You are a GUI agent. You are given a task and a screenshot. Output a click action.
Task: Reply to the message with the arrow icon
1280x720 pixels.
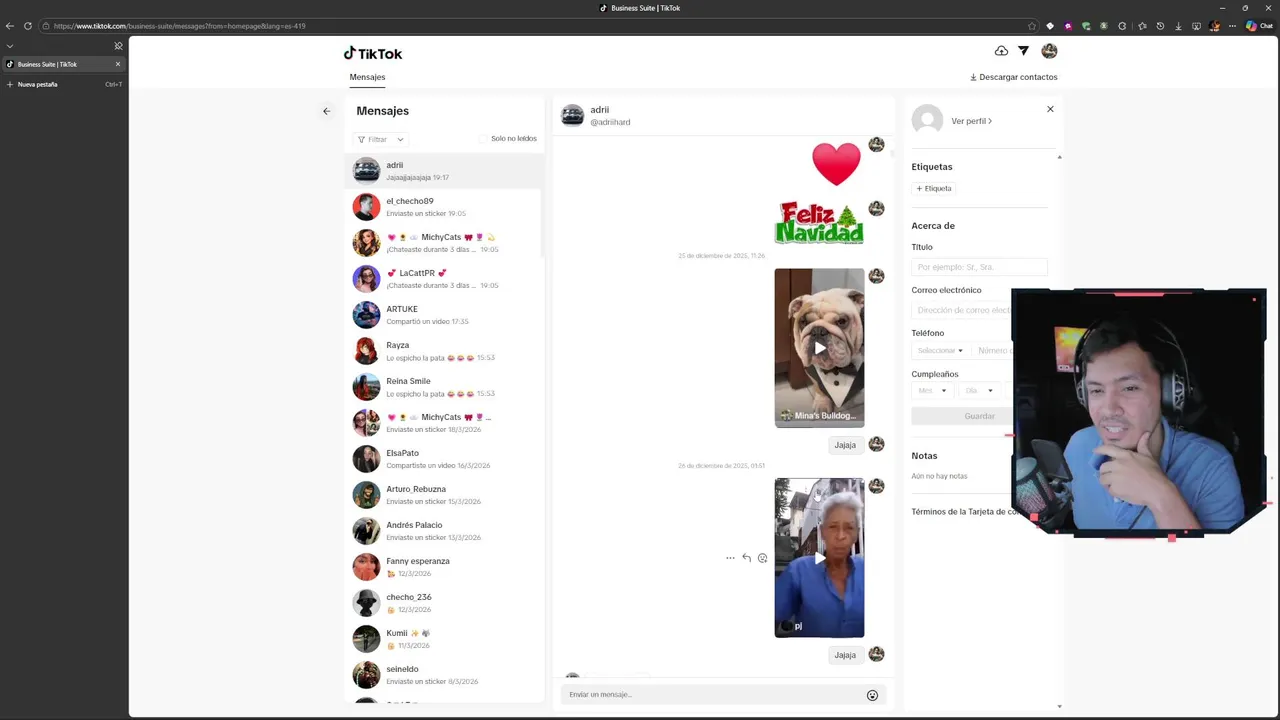[x=746, y=558]
